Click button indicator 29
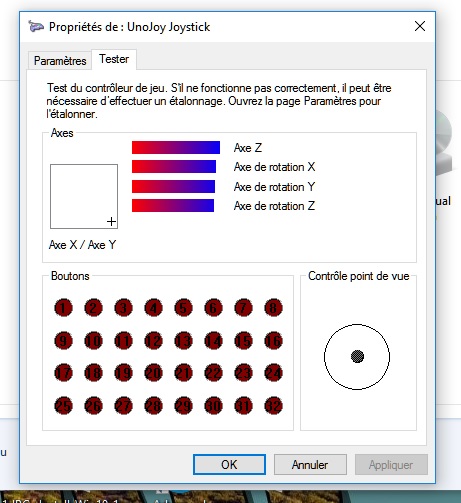 pos(183,405)
